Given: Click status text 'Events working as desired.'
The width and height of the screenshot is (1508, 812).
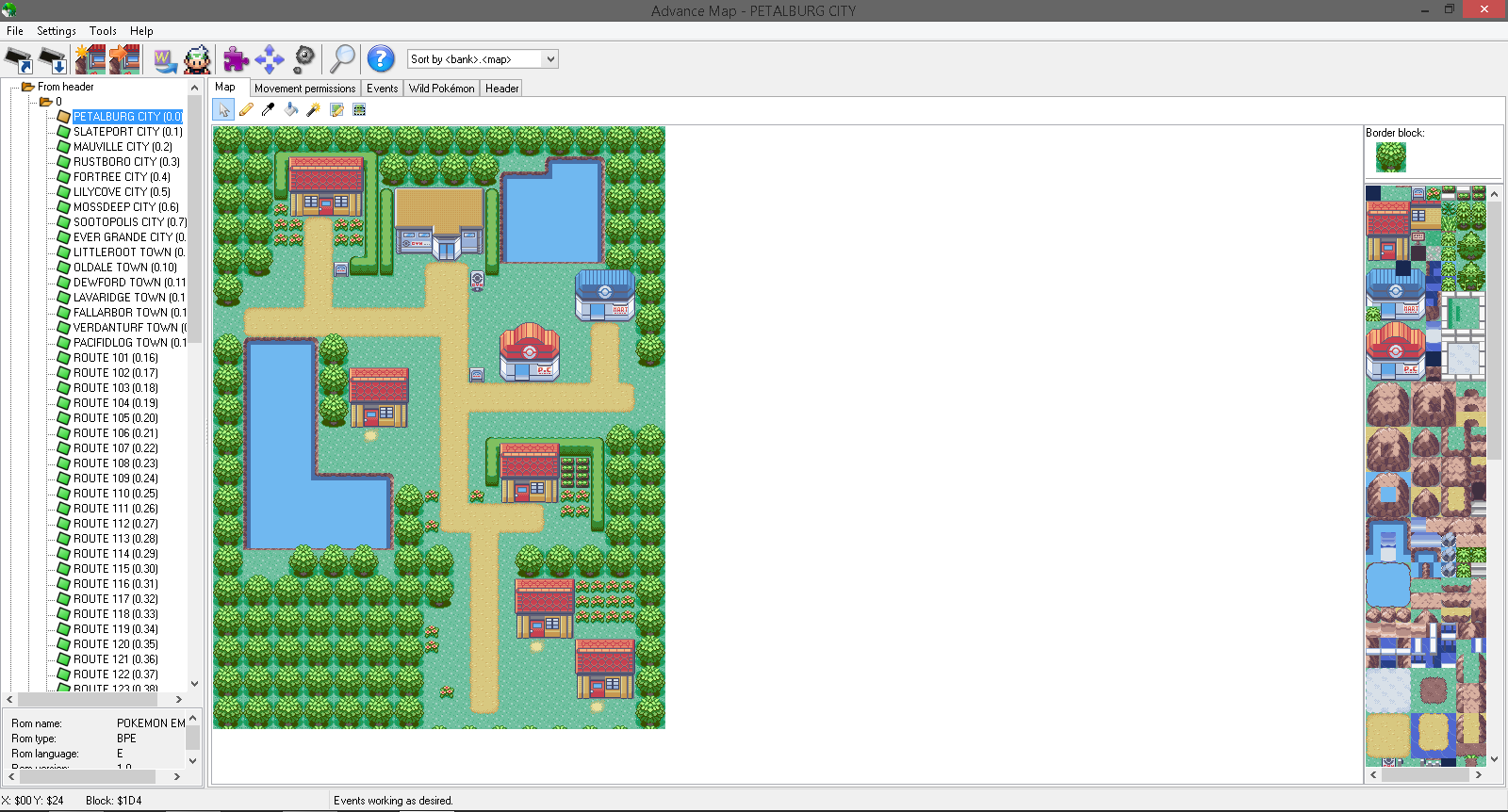Looking at the screenshot, I should click(x=393, y=801).
